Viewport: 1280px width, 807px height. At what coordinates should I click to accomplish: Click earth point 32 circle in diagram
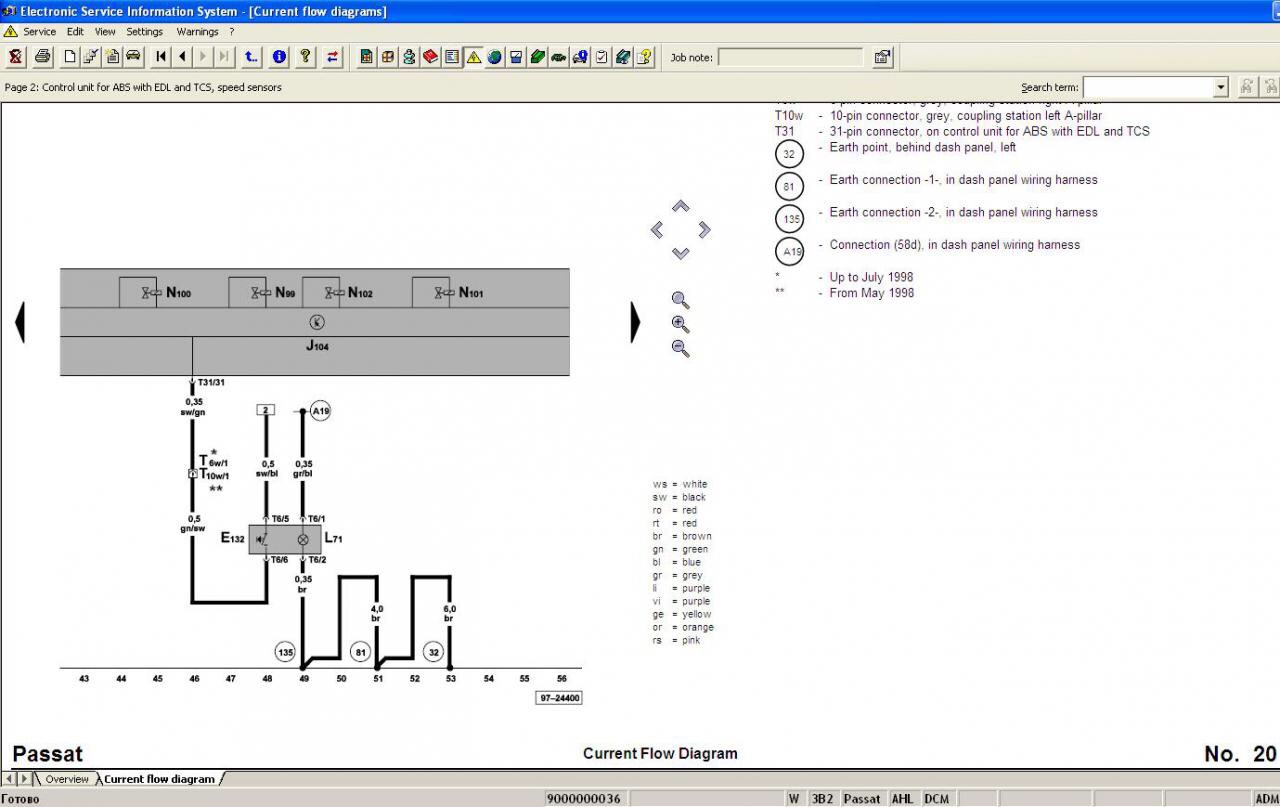pyautogui.click(x=433, y=652)
